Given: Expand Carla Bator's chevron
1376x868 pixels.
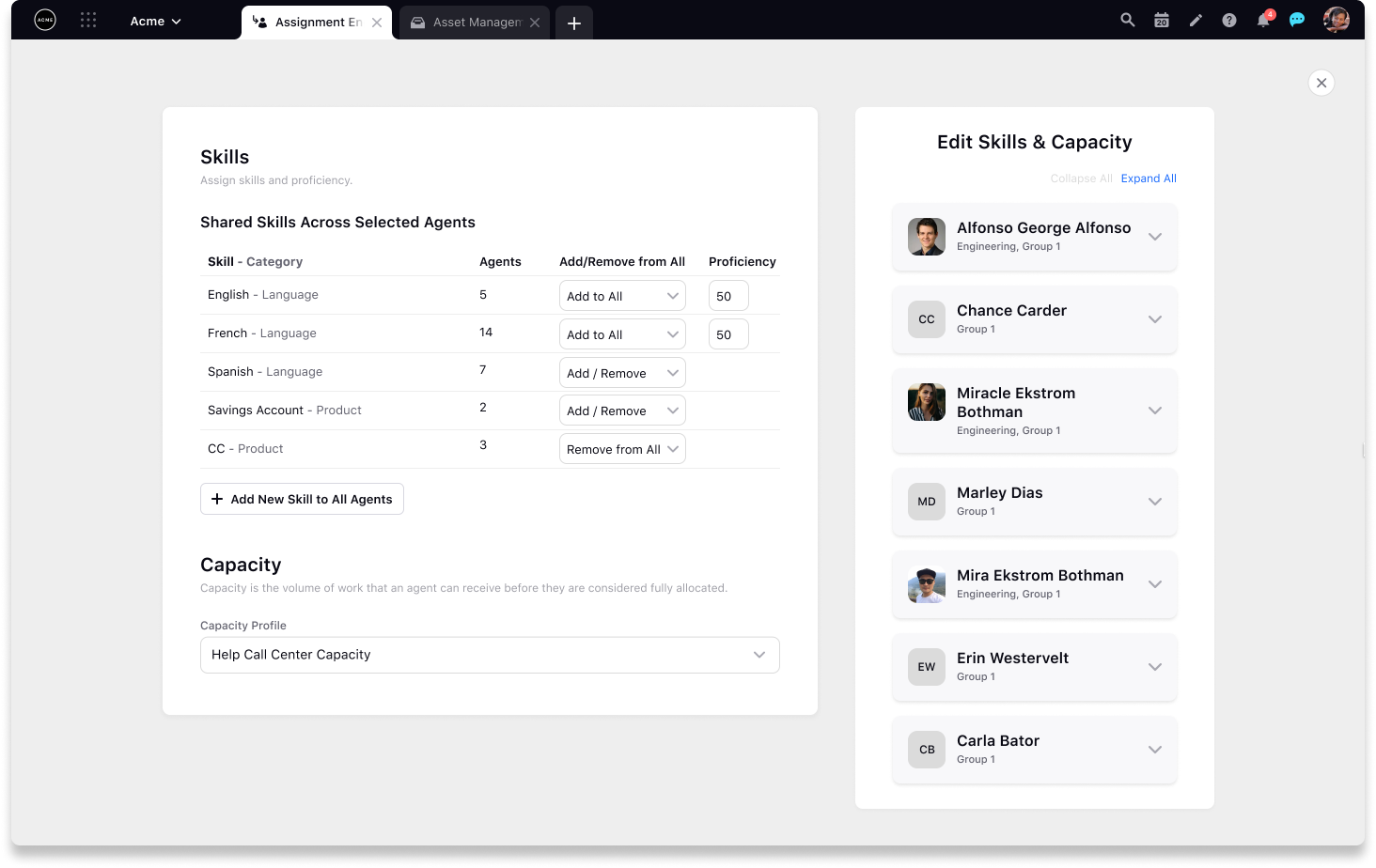Looking at the screenshot, I should (1154, 750).
